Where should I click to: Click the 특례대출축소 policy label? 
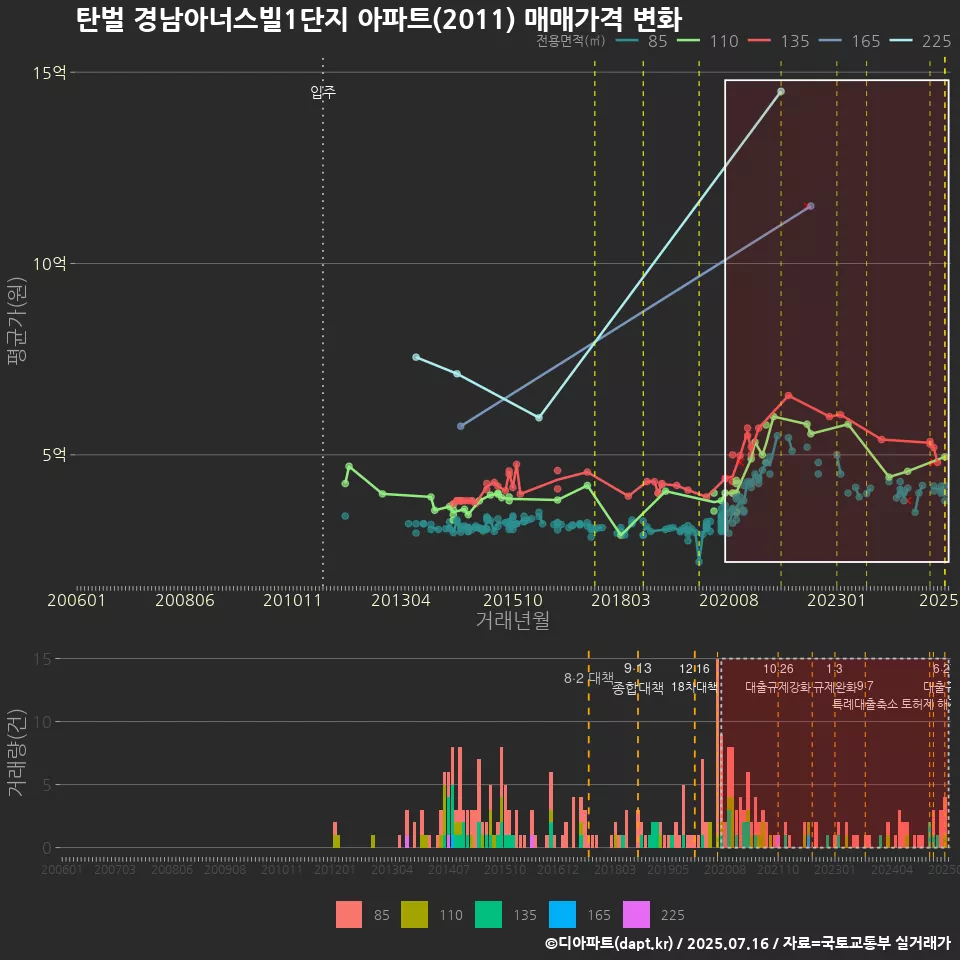click(865, 704)
